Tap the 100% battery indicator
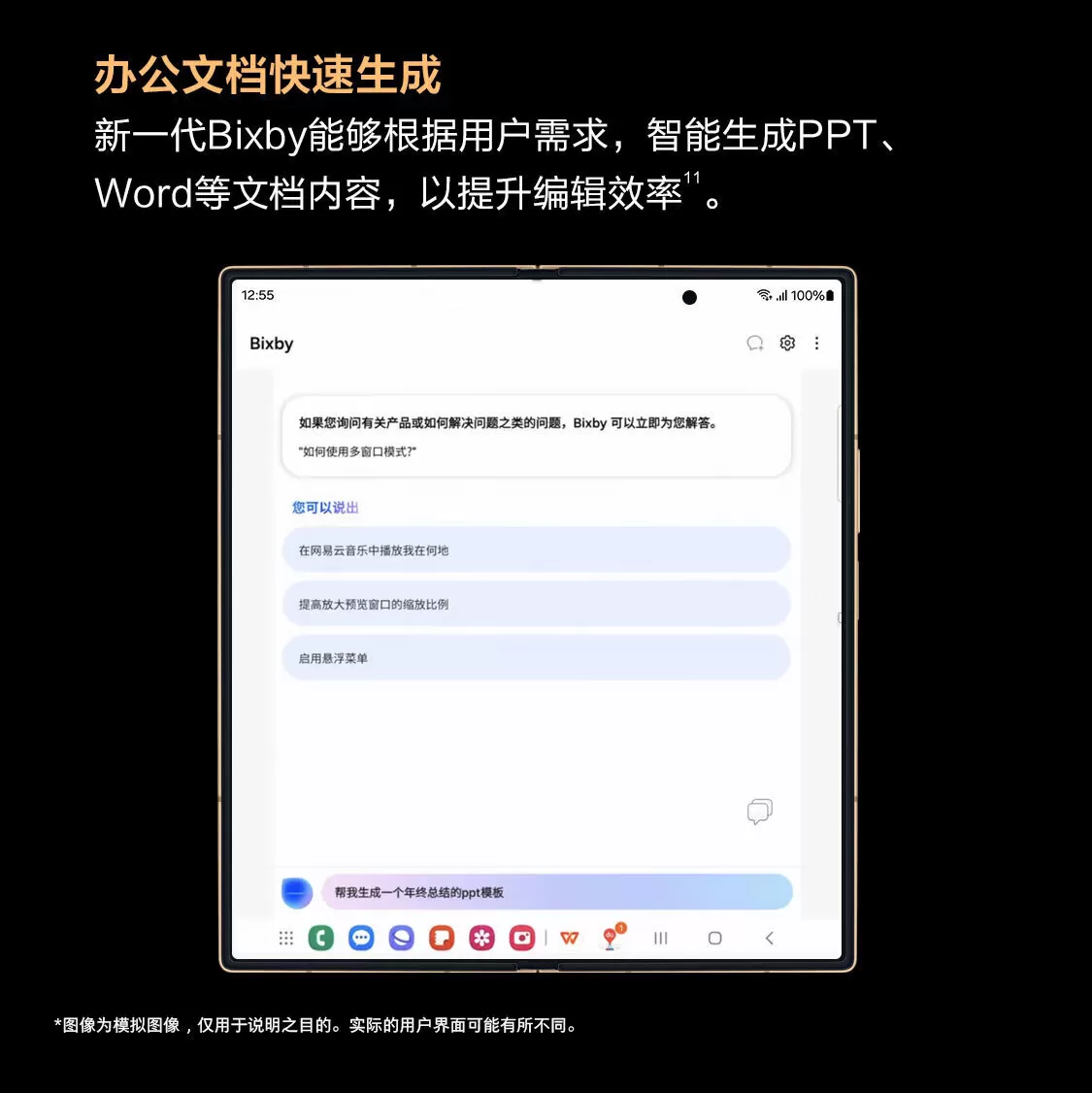Viewport: 1092px width, 1093px height. (811, 295)
